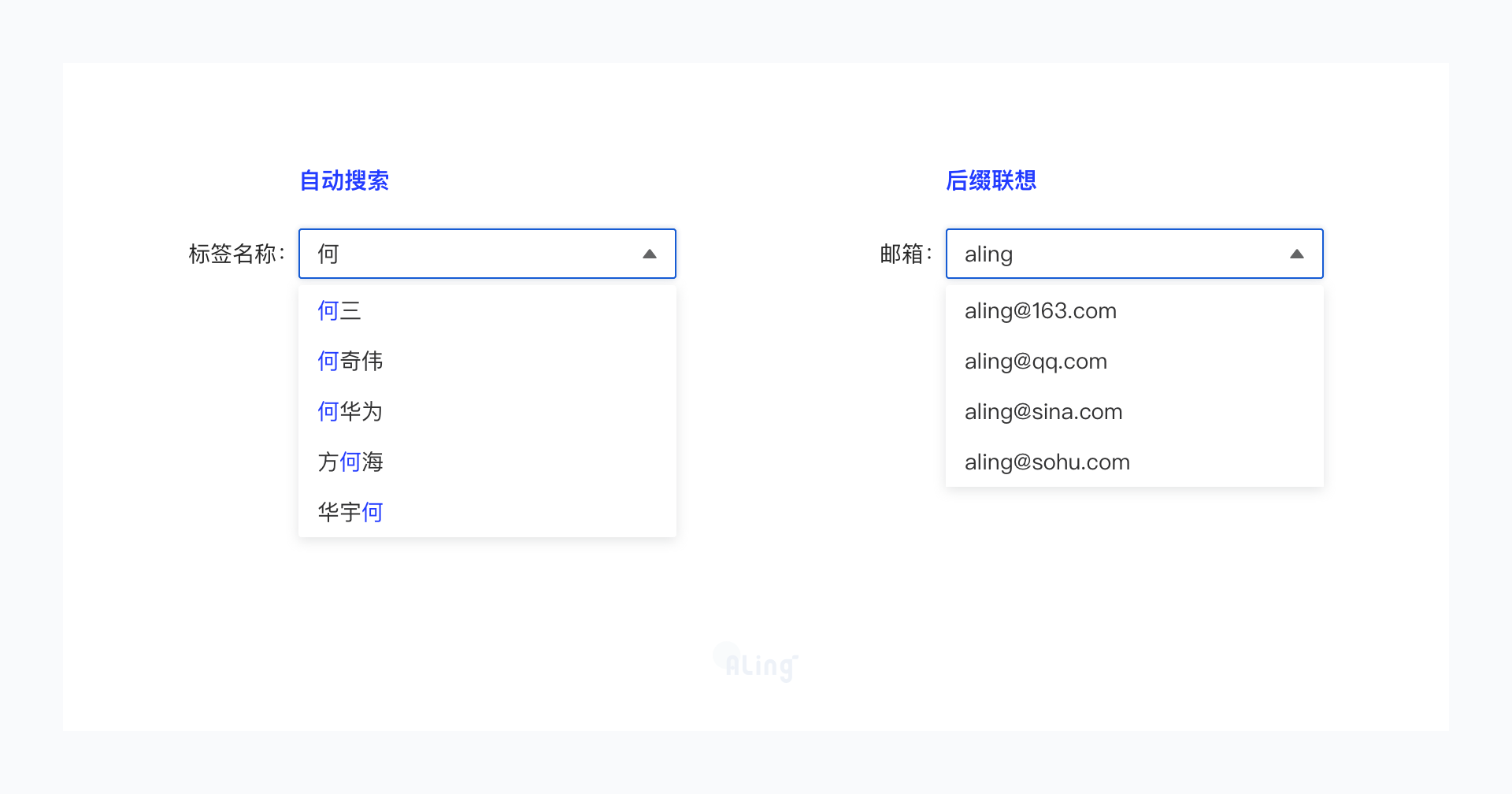
Task: Choose 何华为 in the dropdown list
Action: tap(350, 411)
